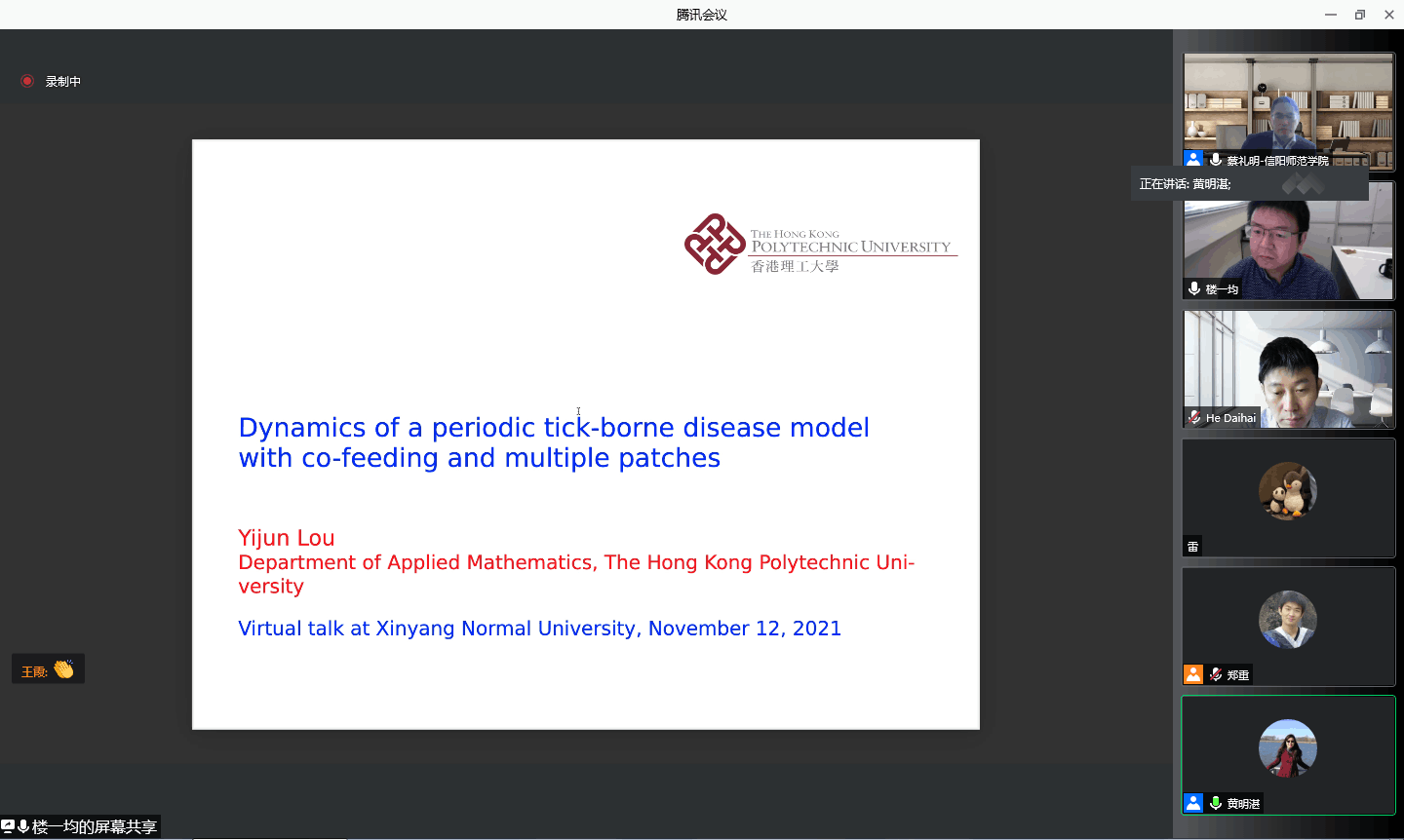
Task: Select He Daihai's video thumbnail
Action: (1288, 368)
